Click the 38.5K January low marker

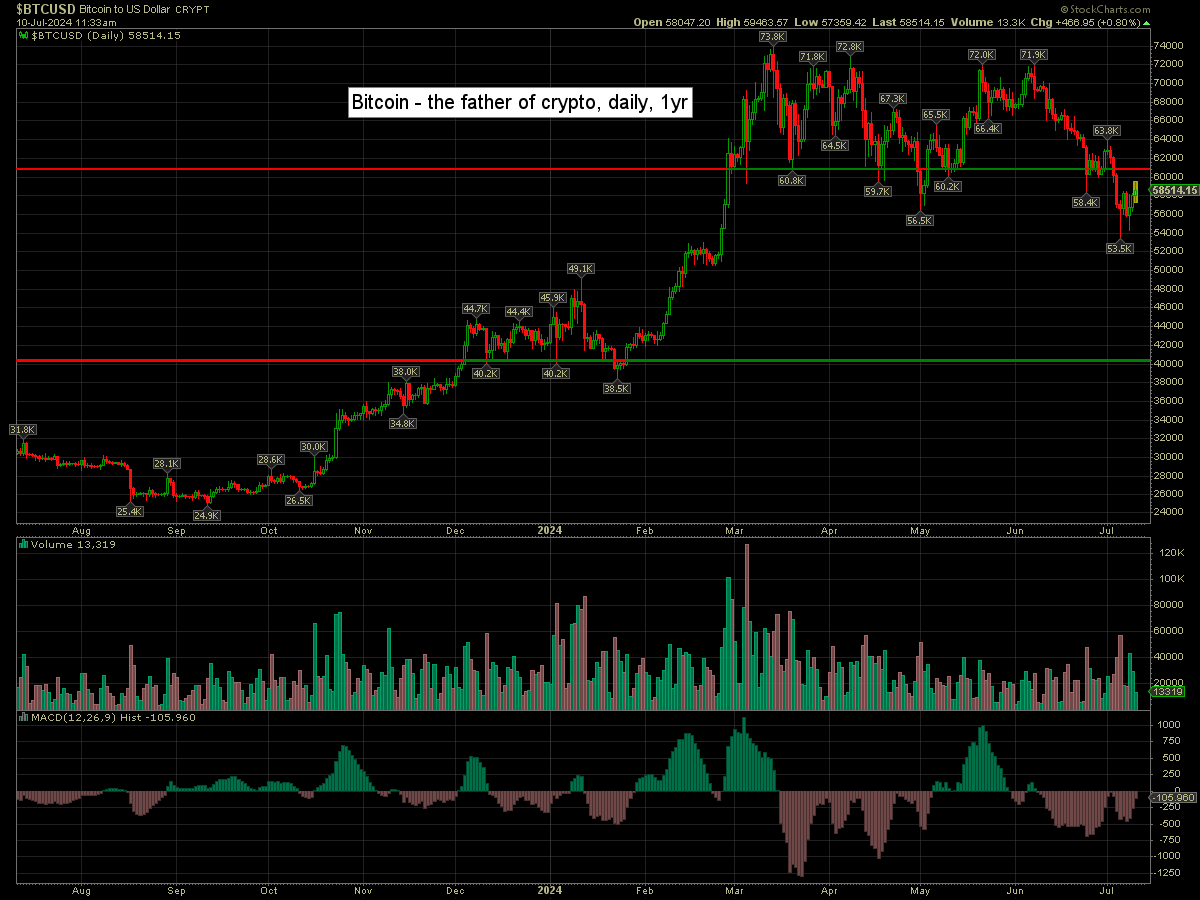click(617, 388)
